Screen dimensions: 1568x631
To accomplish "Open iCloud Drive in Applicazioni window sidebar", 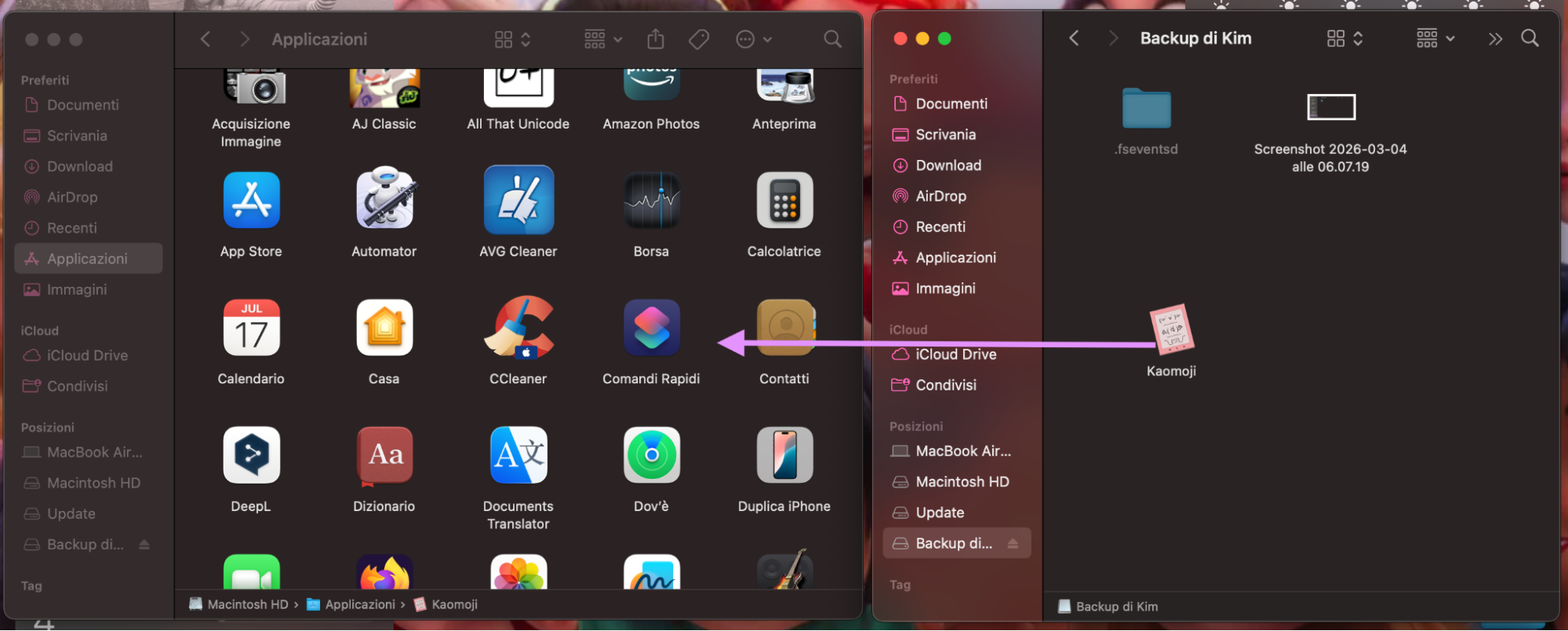I will pyautogui.click(x=89, y=356).
